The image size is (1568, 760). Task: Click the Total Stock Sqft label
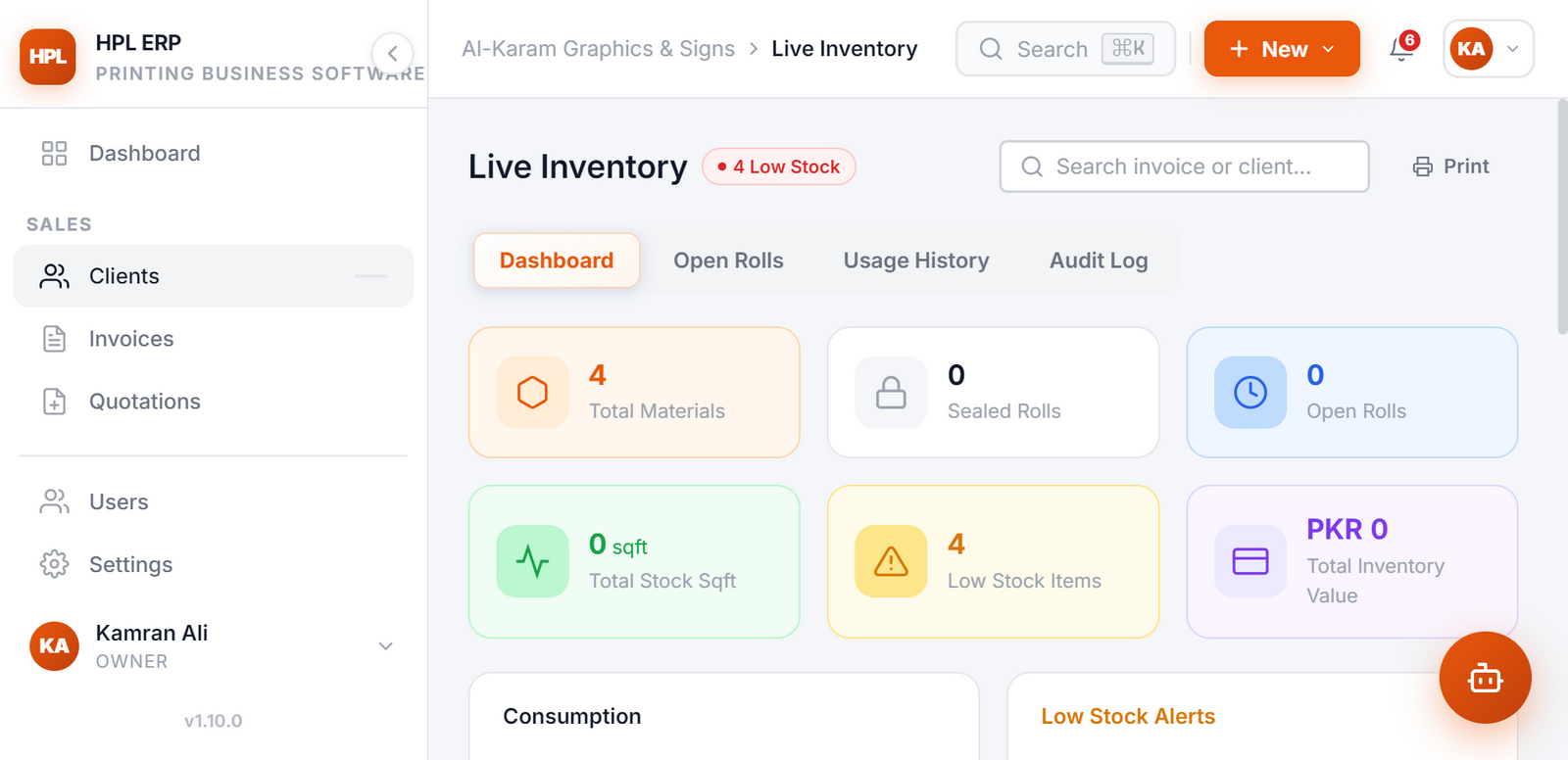(x=662, y=581)
